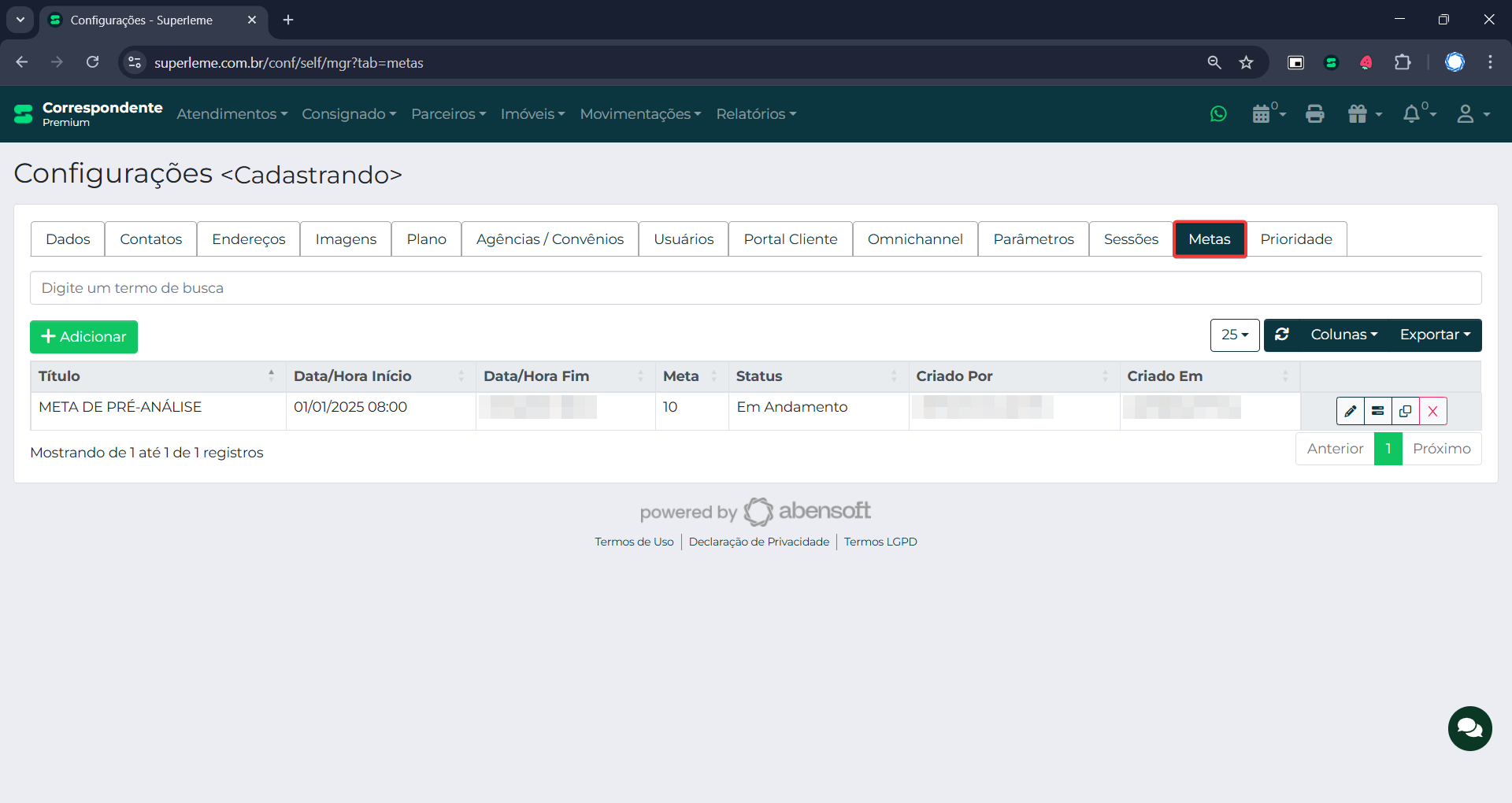Open the notifications bell icon

[x=1411, y=114]
